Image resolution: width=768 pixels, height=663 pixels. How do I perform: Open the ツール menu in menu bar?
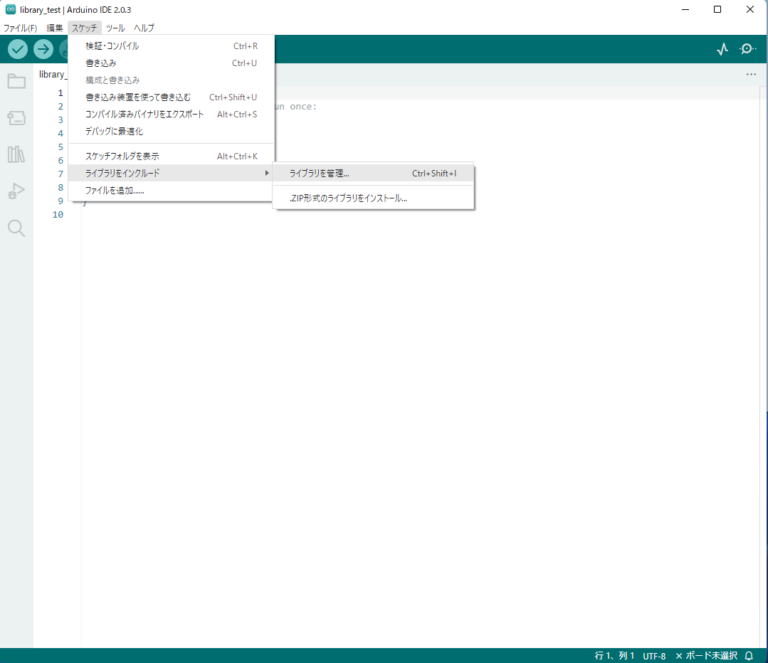115,27
